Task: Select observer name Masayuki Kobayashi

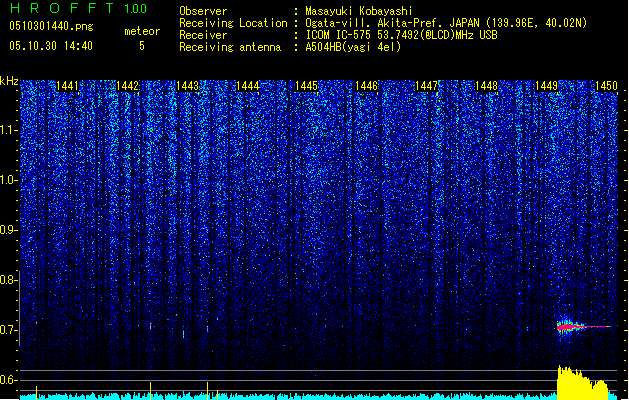Action: 359,11
